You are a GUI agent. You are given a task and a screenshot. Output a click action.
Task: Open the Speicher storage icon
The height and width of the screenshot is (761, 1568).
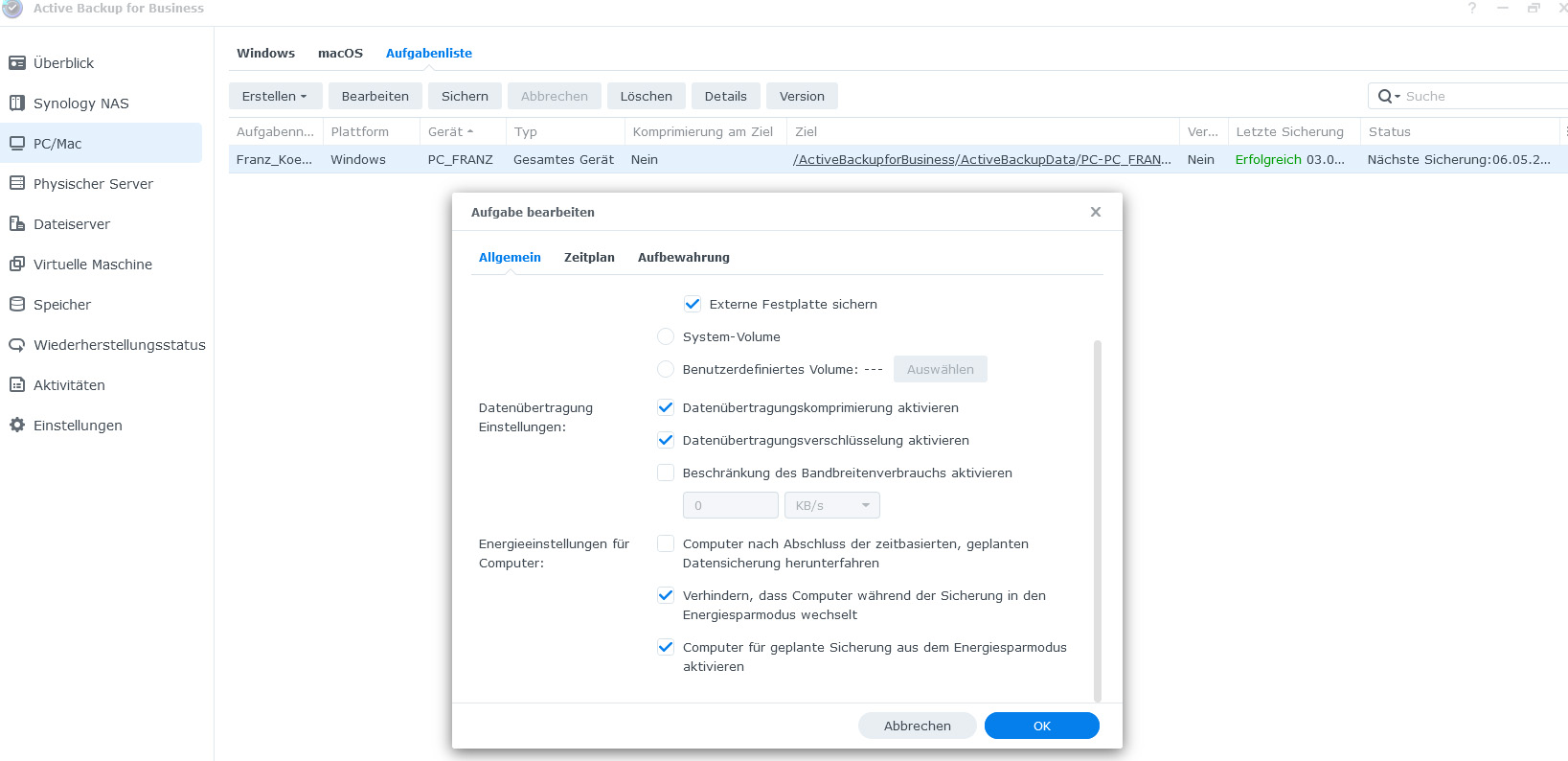tap(17, 305)
